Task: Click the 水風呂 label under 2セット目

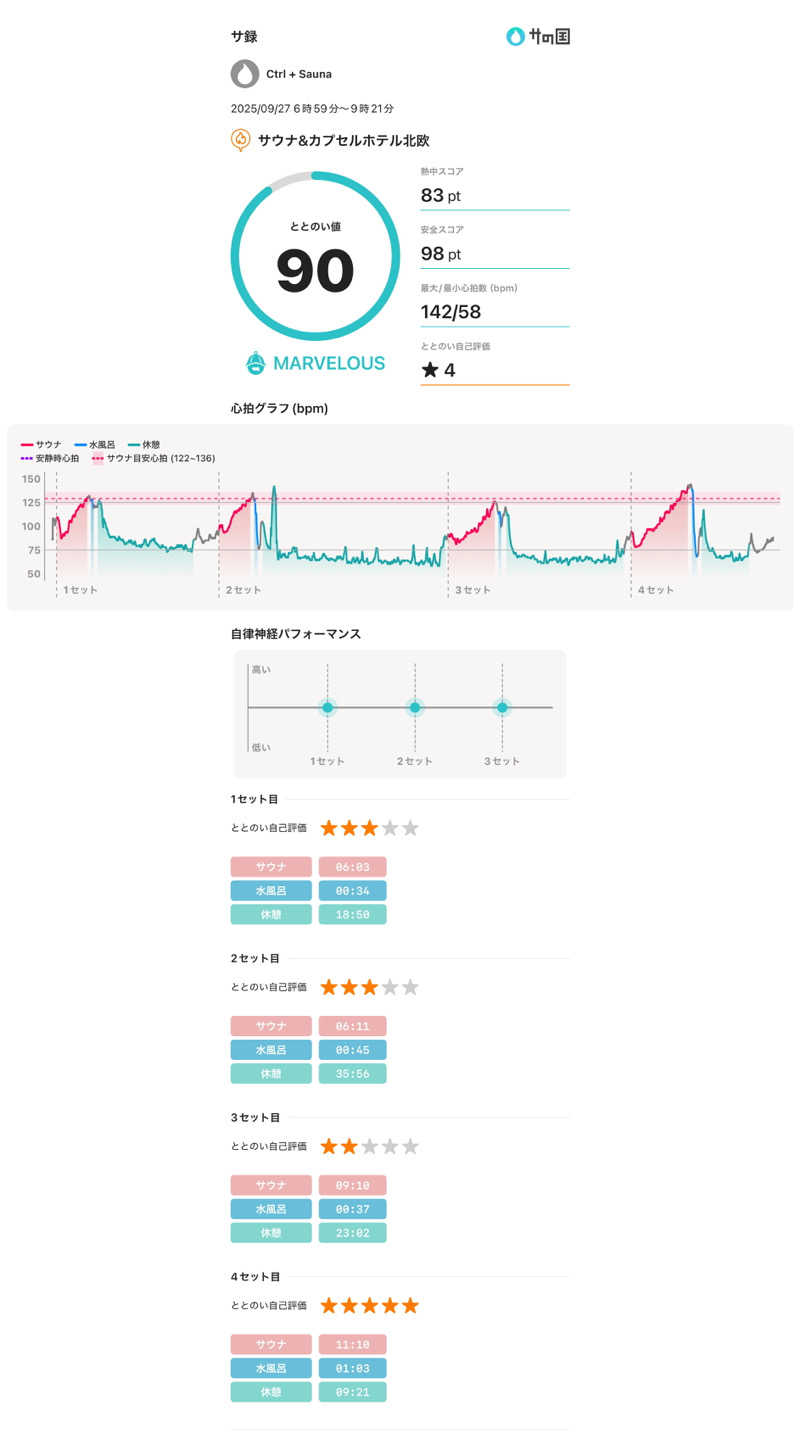Action: coord(271,1050)
